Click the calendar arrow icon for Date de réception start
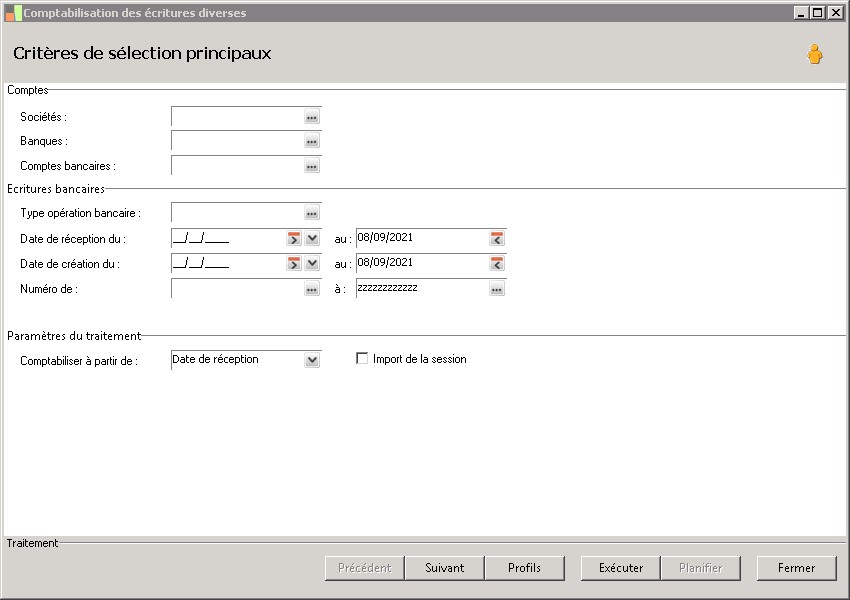850x600 pixels. point(294,238)
